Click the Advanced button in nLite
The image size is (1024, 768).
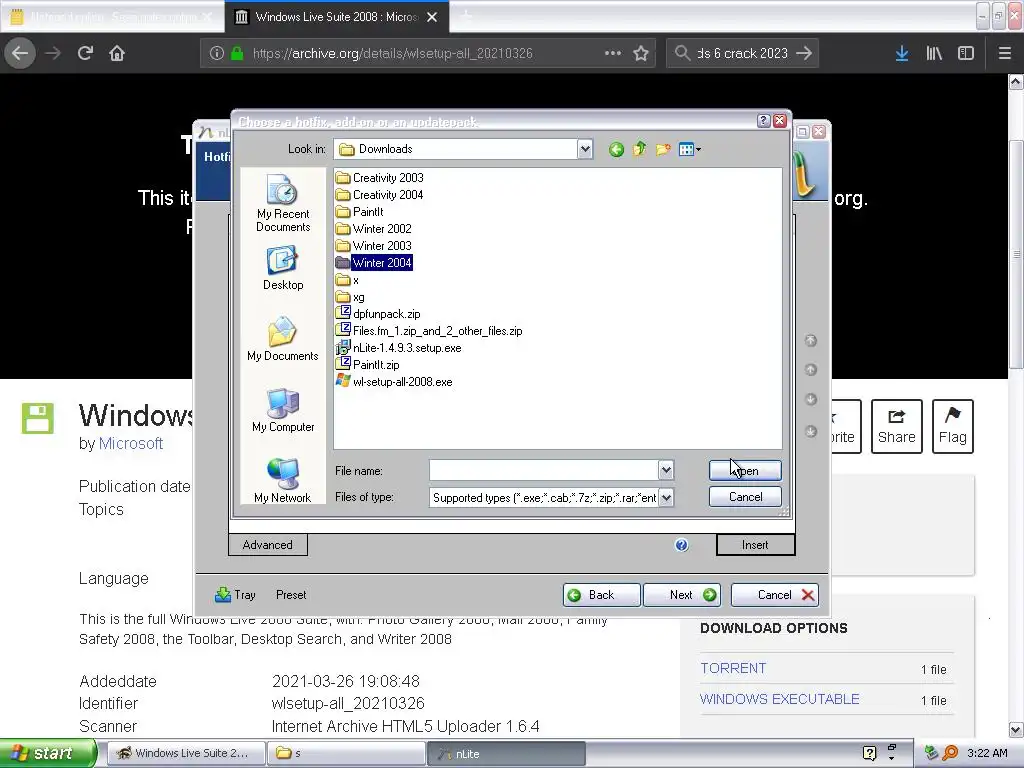coord(268,545)
